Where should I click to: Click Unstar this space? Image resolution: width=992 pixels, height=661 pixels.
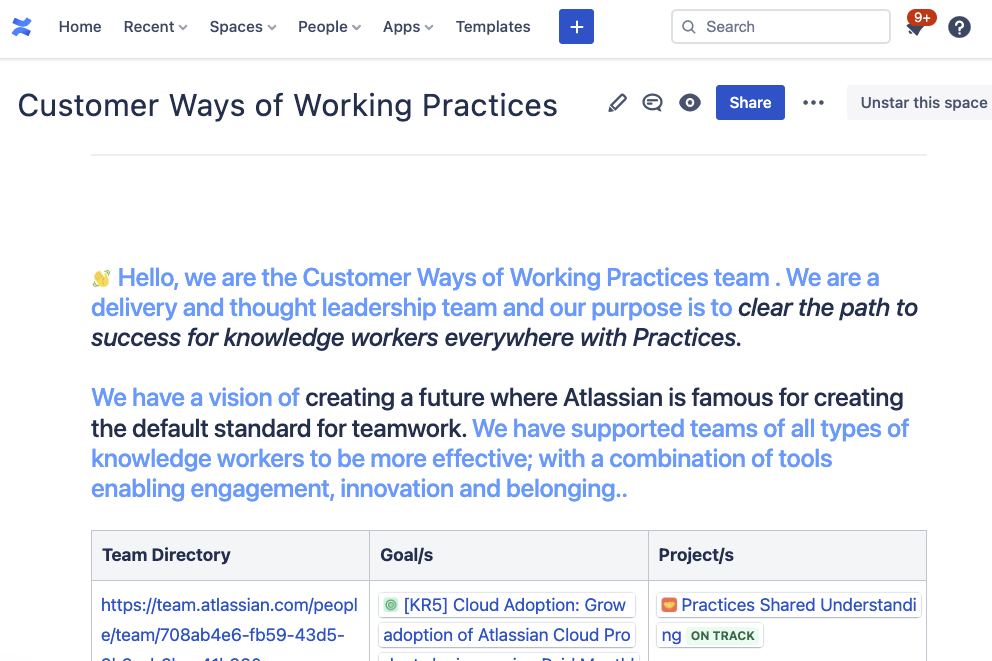tap(922, 102)
